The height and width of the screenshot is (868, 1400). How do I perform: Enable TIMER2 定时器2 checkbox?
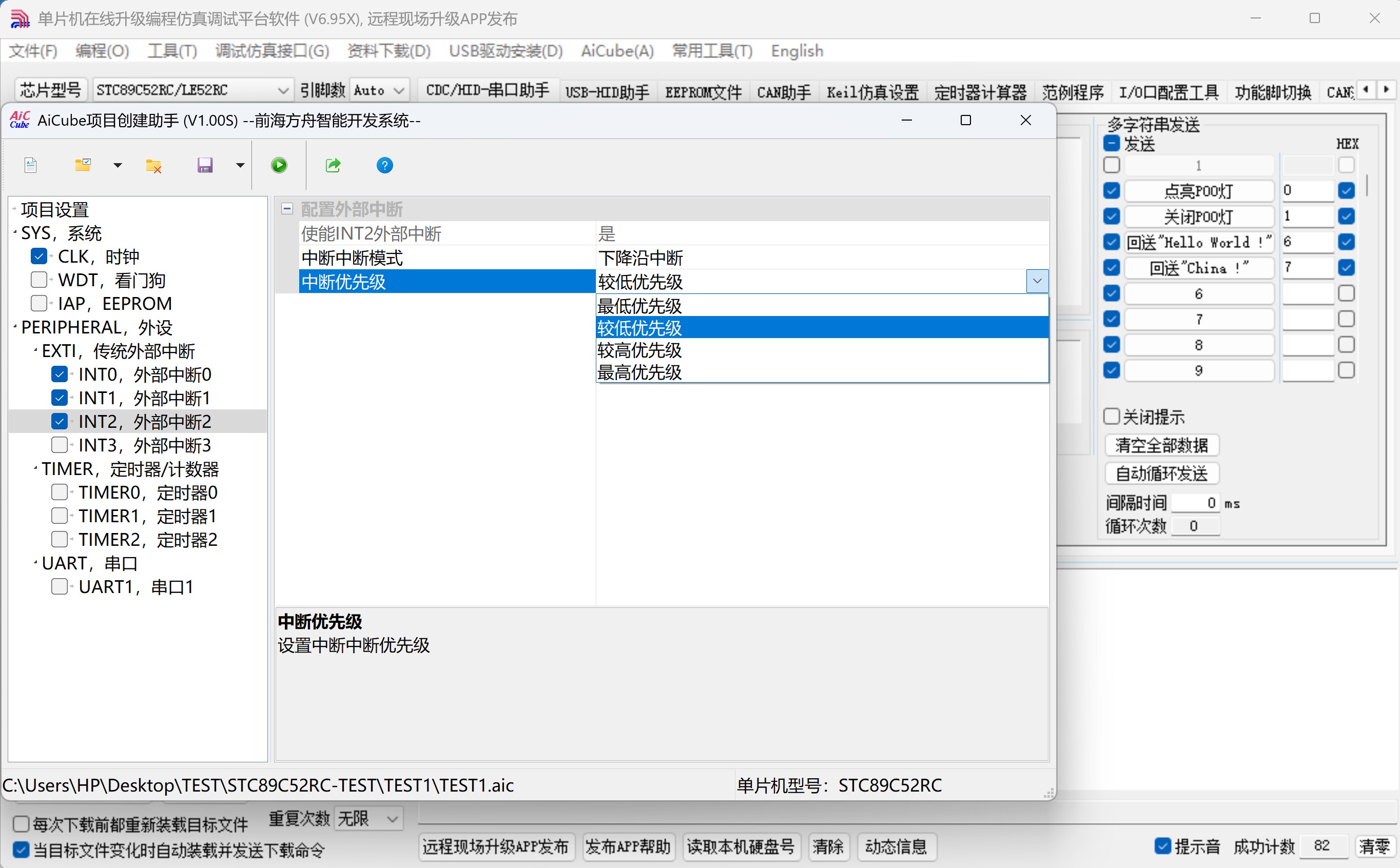coord(60,539)
